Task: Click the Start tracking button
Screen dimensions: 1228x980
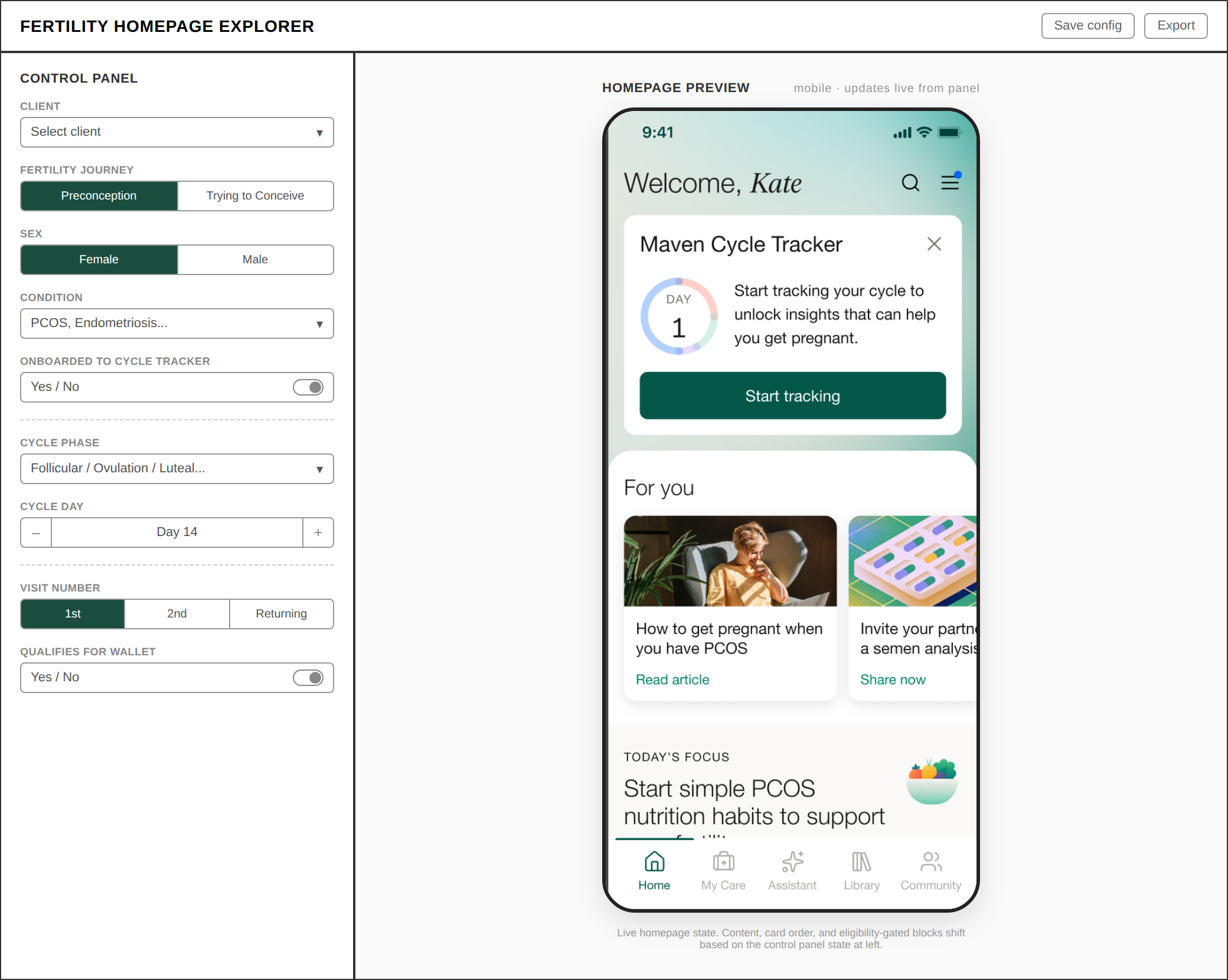Action: pos(792,396)
